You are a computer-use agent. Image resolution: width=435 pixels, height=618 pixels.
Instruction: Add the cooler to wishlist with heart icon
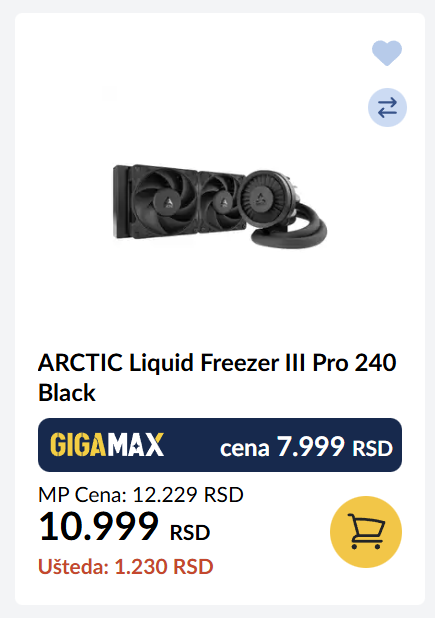point(387,52)
